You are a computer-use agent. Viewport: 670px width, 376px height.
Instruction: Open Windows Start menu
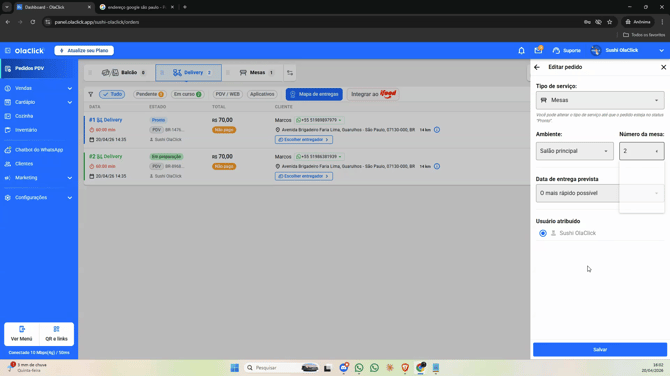click(x=235, y=368)
